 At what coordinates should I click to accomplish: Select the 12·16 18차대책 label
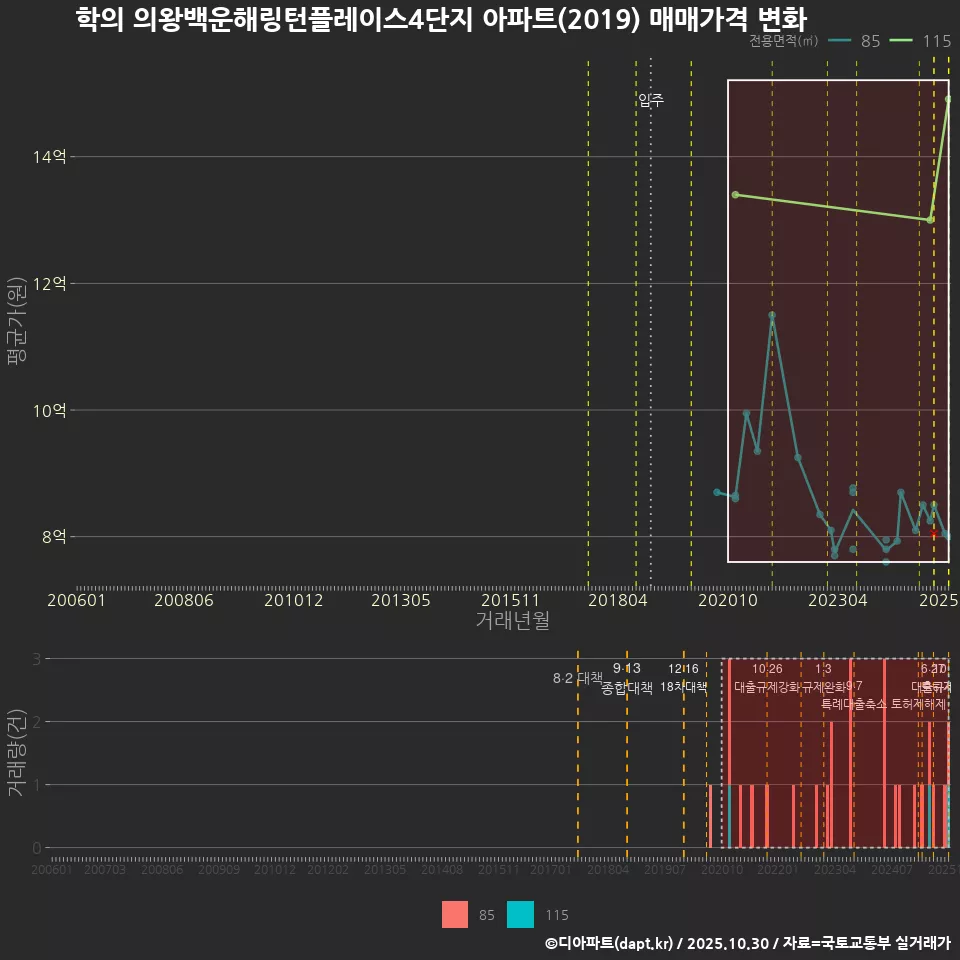point(682,679)
